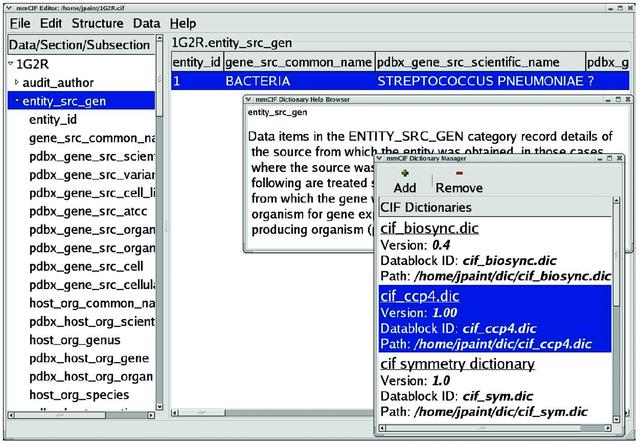Select host_org_species tree item
640x444 pixels.
[x=79, y=395]
